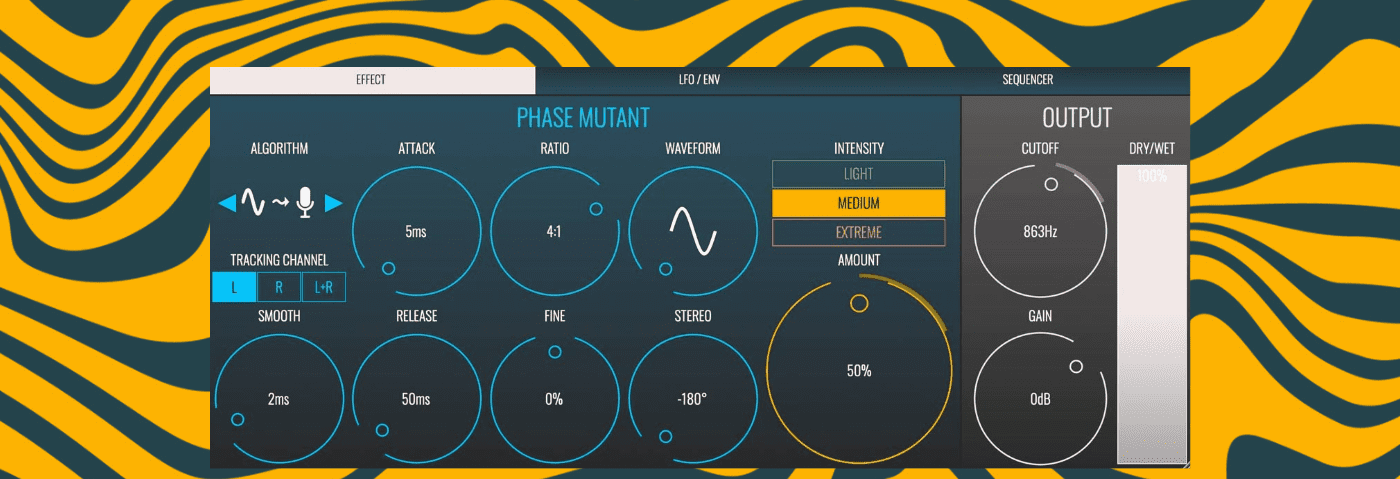Click the Amount label
This screenshot has height=479, width=1400.
[x=859, y=260]
